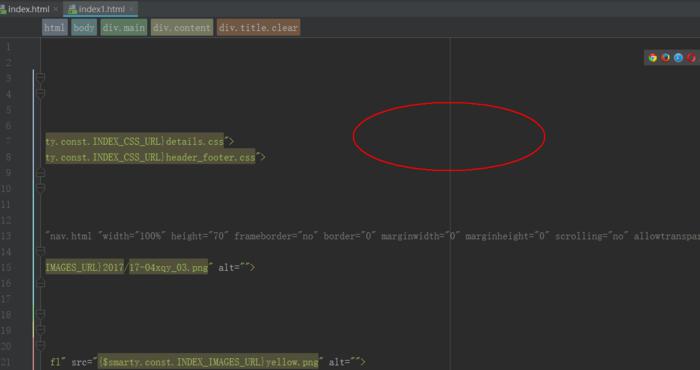Toggle the fold marker at line 14

pos(41,252)
